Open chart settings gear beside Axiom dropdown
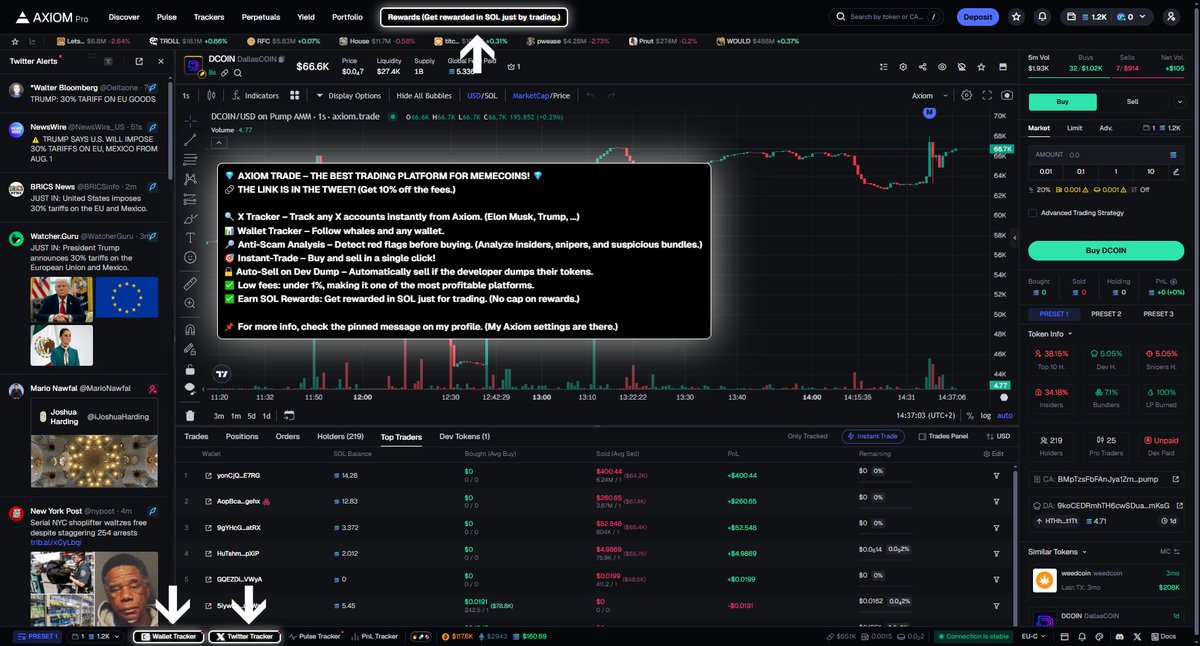Image resolution: width=1200 pixels, height=646 pixels. pos(966,96)
